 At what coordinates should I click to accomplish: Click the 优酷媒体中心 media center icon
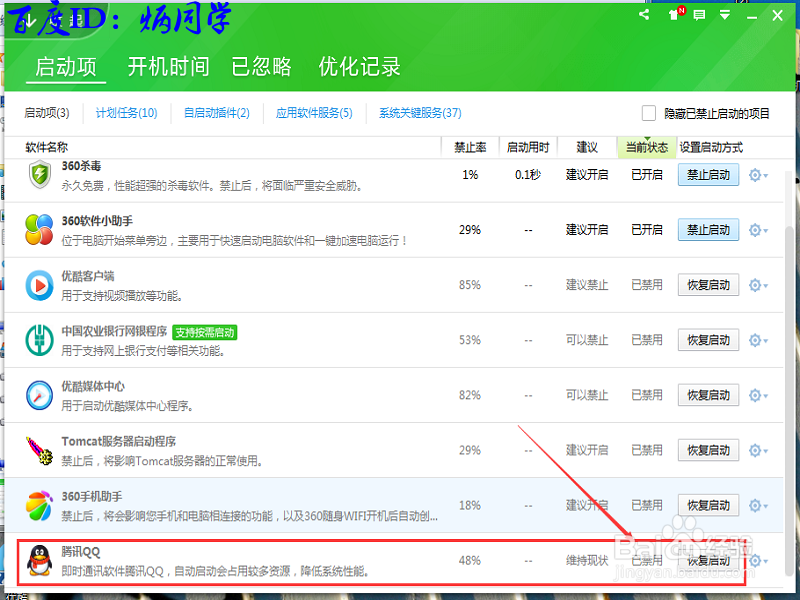38,394
